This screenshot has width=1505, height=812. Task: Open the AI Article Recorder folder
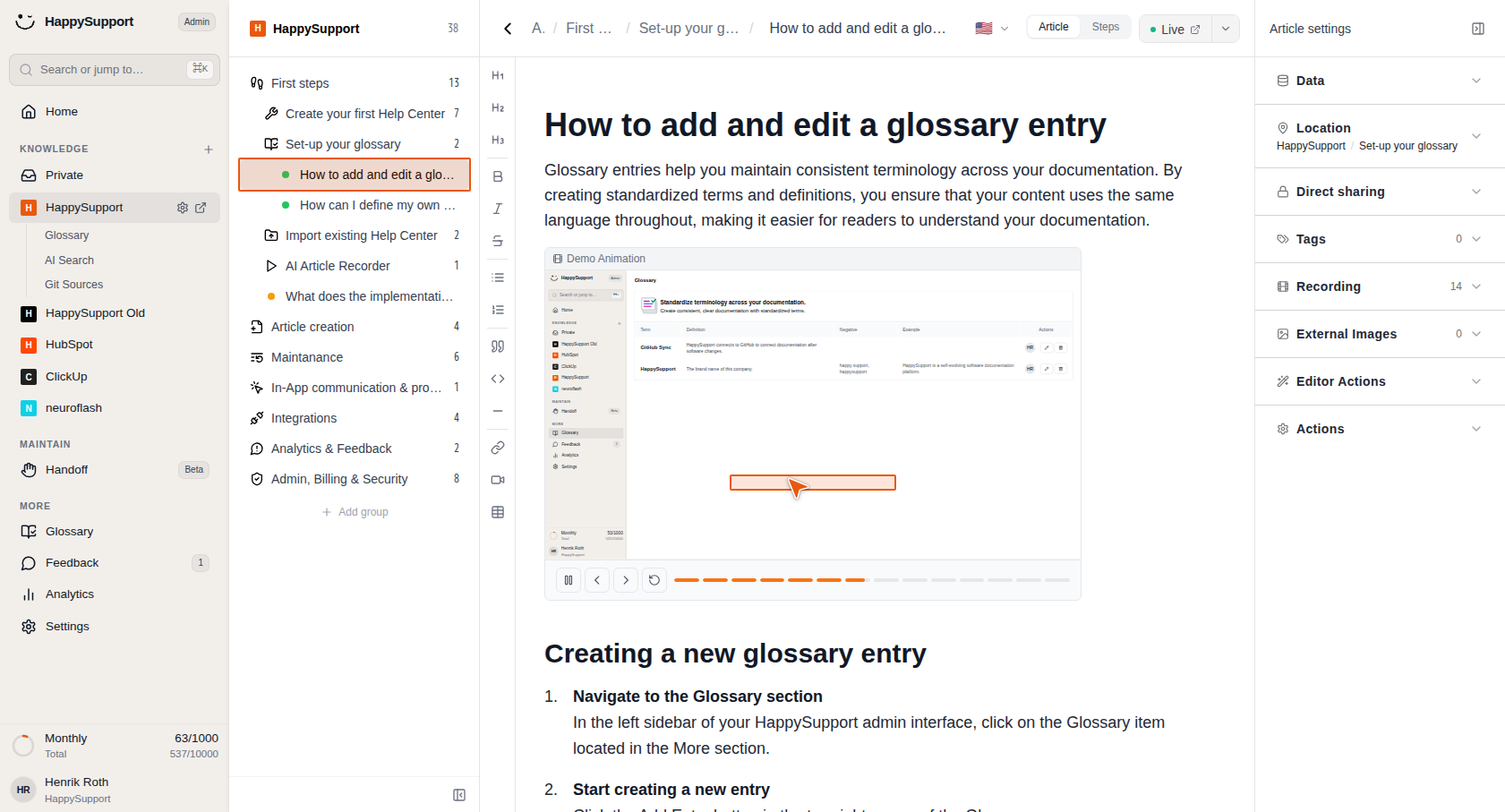(355, 266)
